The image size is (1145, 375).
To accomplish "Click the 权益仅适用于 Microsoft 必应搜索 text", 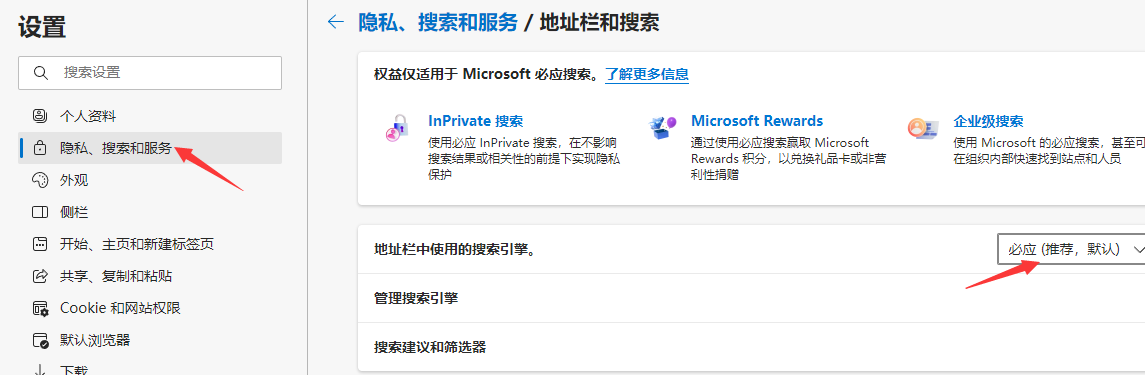I will [x=486, y=74].
